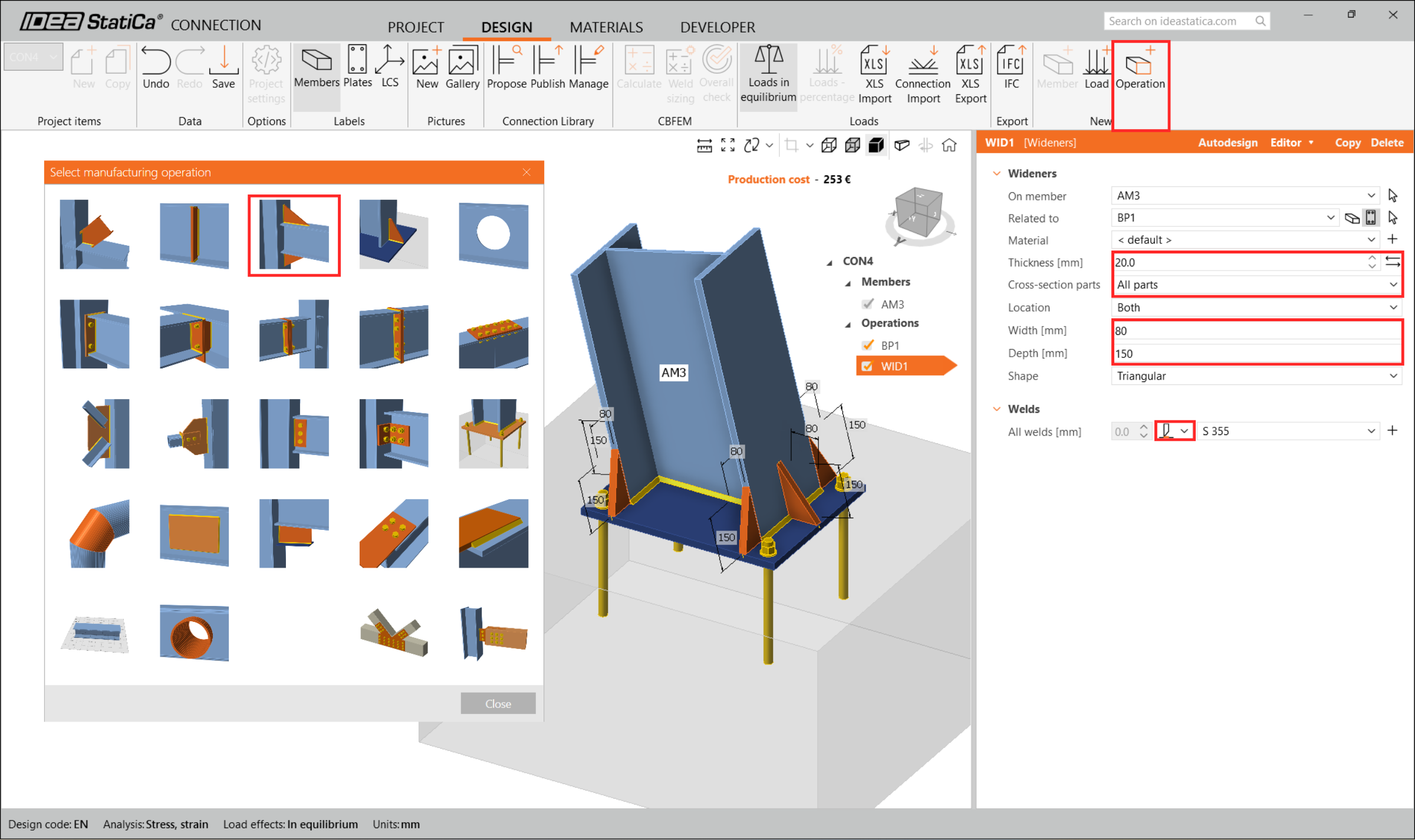1415x840 pixels.
Task: Switch to the PROJECT tab
Action: [415, 27]
